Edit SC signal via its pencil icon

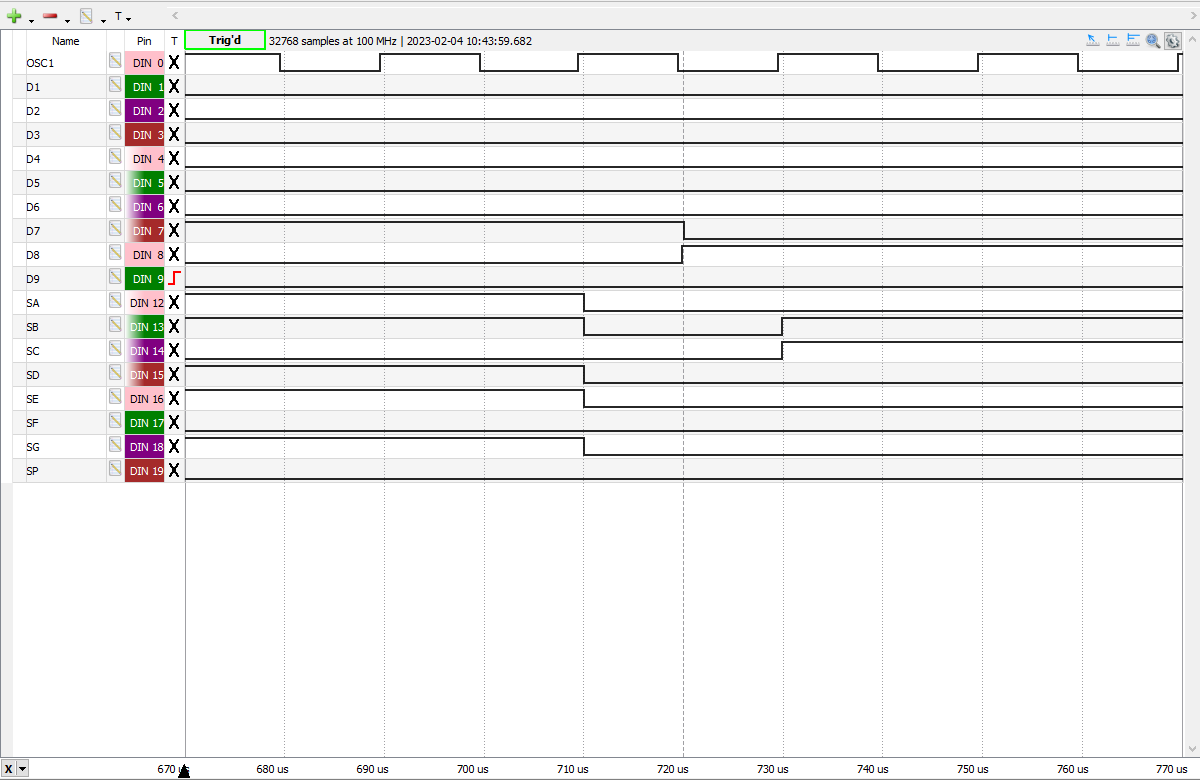click(x=116, y=350)
